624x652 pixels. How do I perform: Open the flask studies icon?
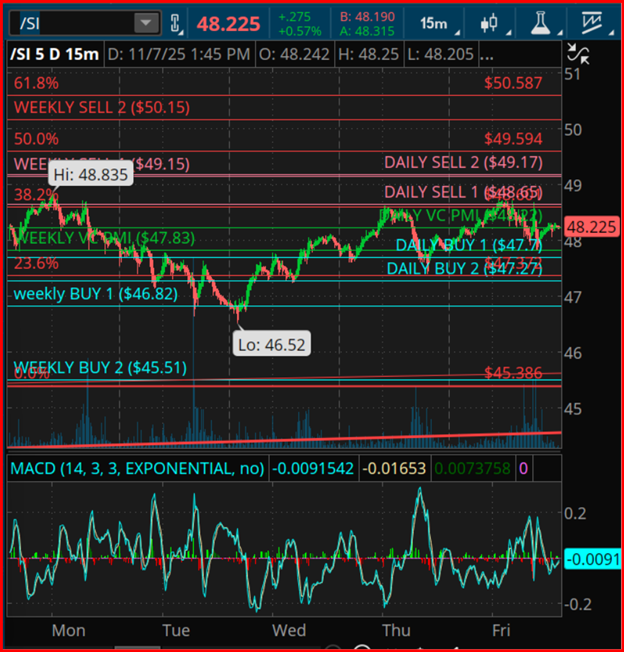(542, 23)
